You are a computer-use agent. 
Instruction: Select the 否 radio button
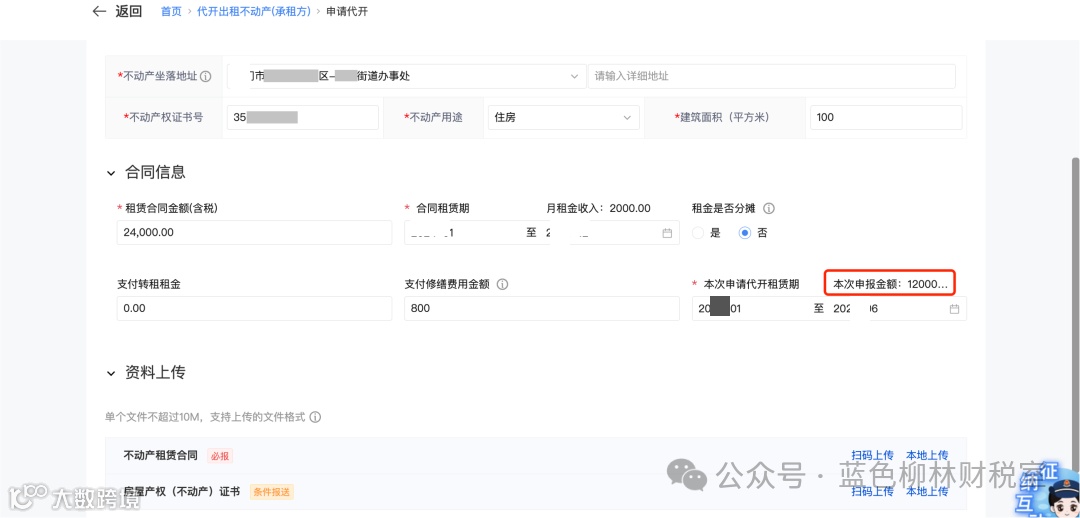coord(745,233)
